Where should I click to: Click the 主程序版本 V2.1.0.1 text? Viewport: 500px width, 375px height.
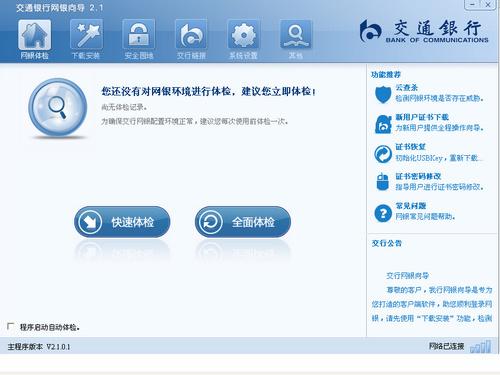(39, 347)
